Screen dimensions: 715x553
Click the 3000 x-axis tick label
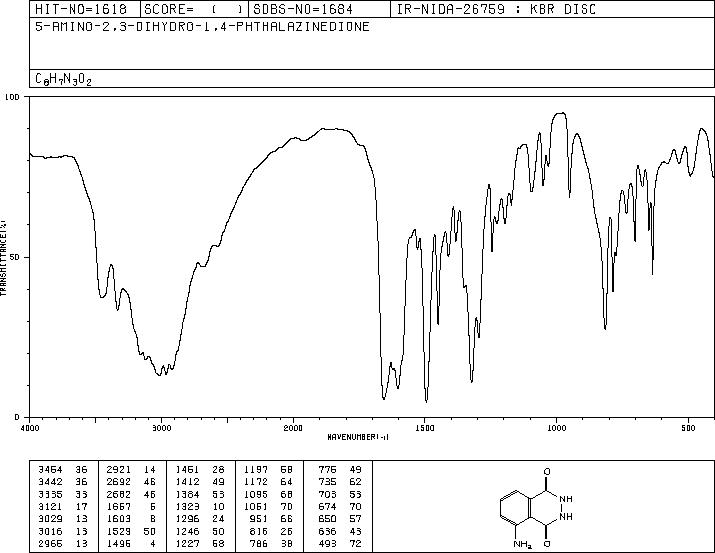pyautogui.click(x=161, y=428)
